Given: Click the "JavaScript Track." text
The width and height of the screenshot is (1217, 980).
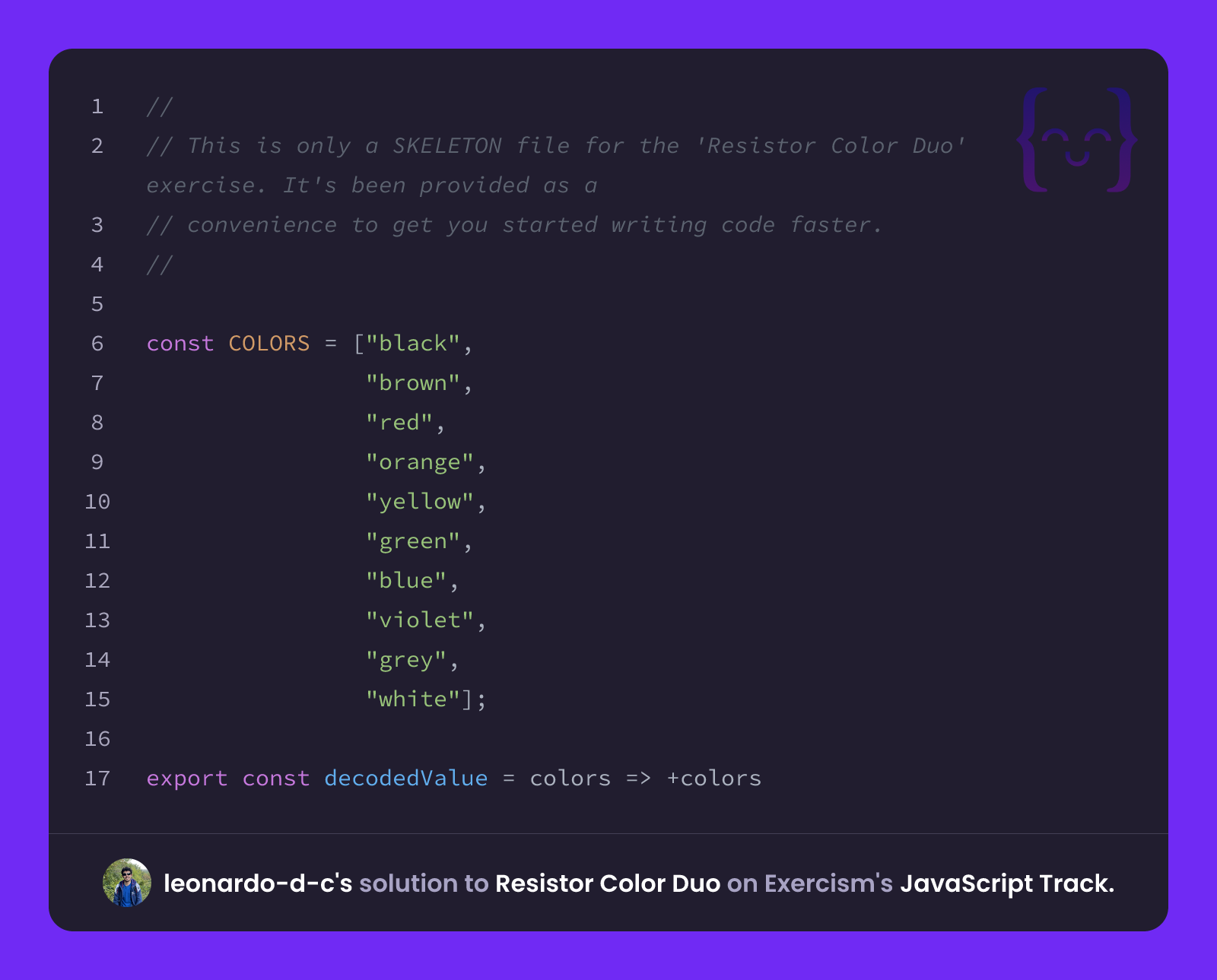Looking at the screenshot, I should [1007, 883].
